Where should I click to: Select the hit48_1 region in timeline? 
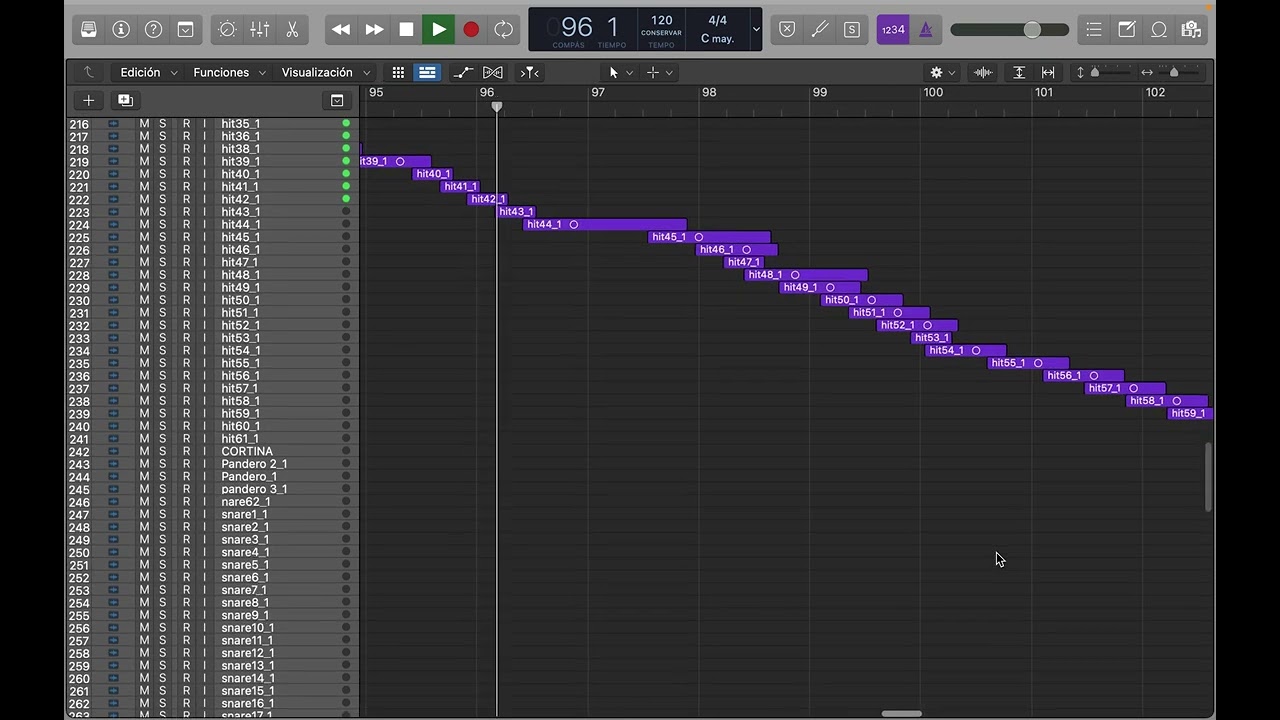tap(806, 275)
